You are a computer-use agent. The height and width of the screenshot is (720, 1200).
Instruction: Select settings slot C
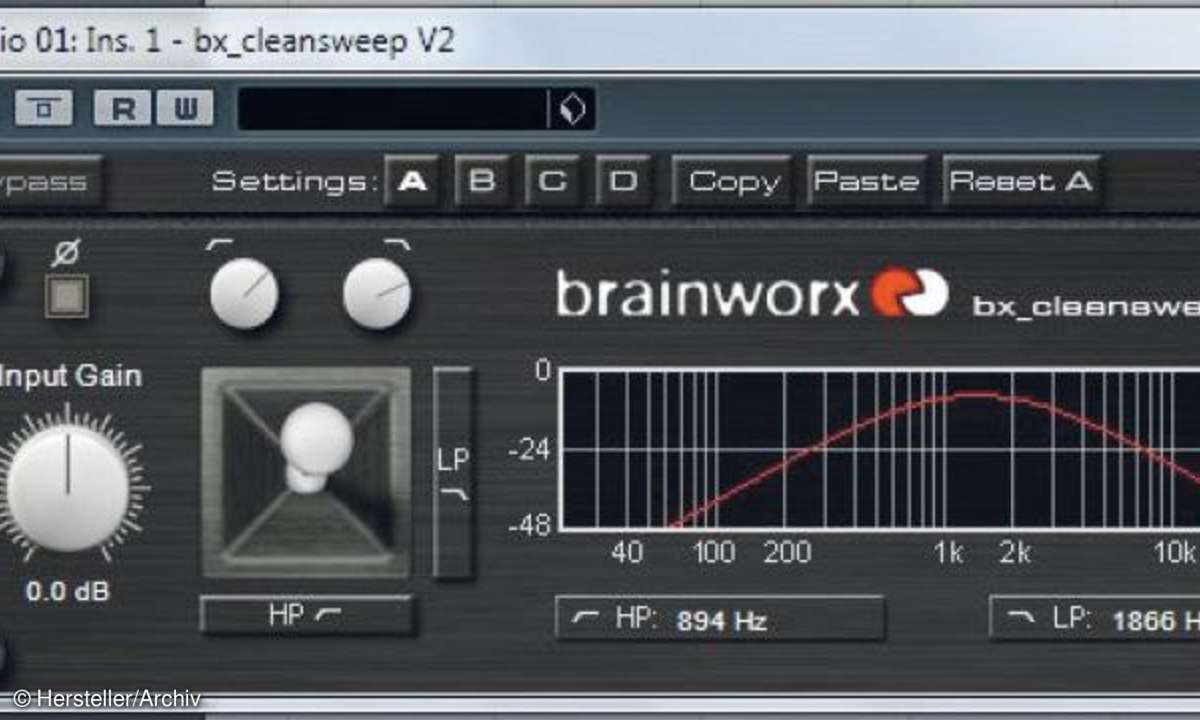click(552, 182)
